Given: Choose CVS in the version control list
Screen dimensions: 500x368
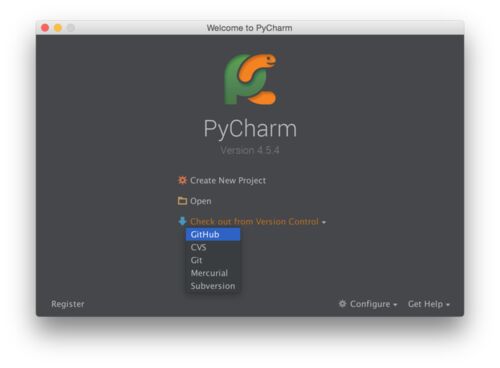Looking at the screenshot, I should coord(213,247).
